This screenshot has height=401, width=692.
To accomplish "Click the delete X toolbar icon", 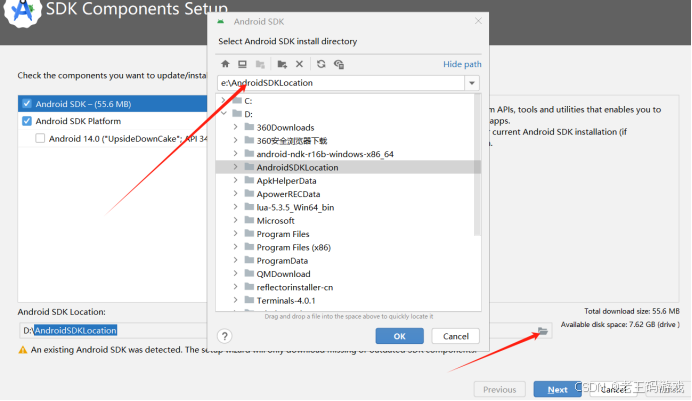I will pyautogui.click(x=299, y=64).
